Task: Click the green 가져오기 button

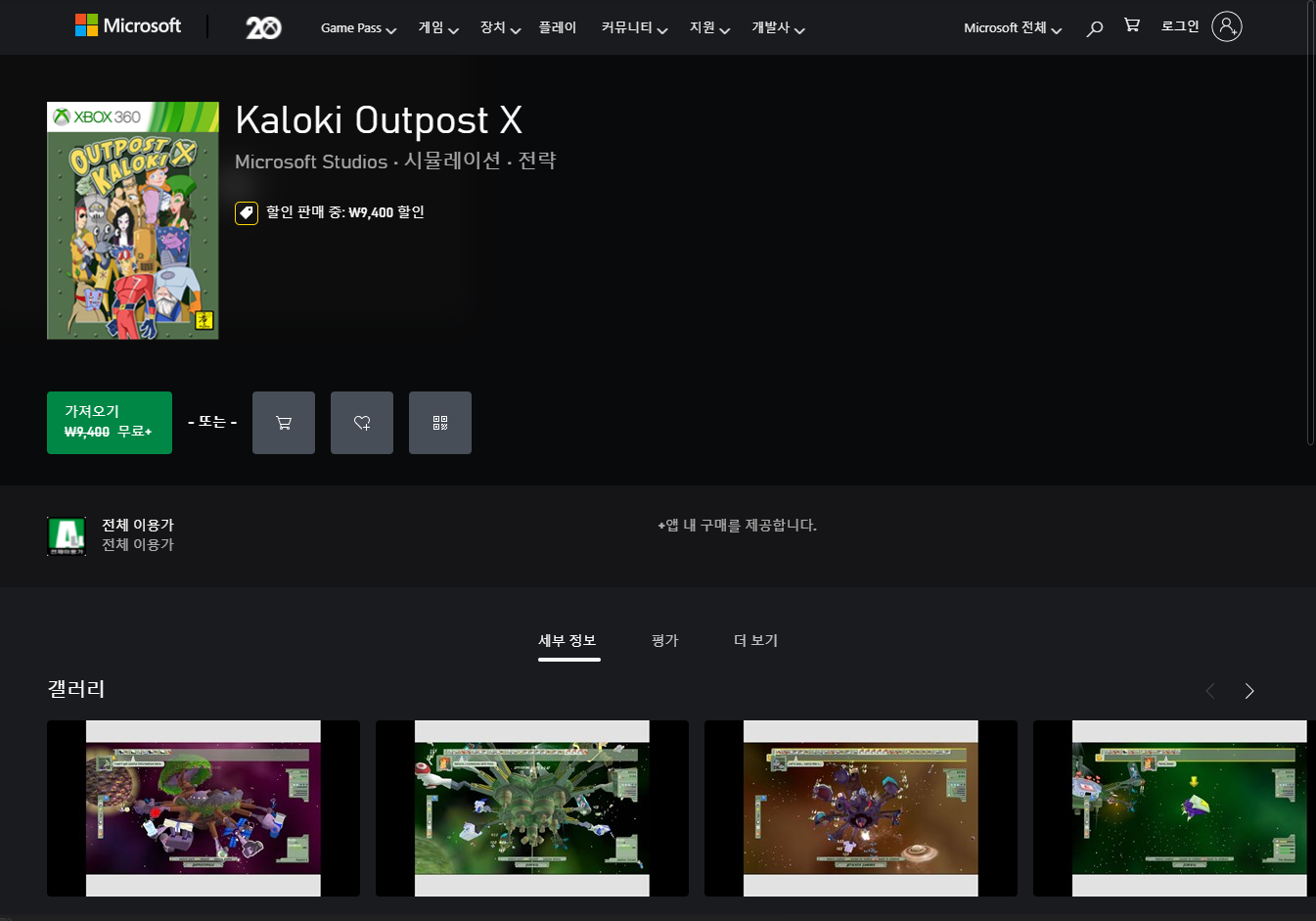Action: click(110, 423)
